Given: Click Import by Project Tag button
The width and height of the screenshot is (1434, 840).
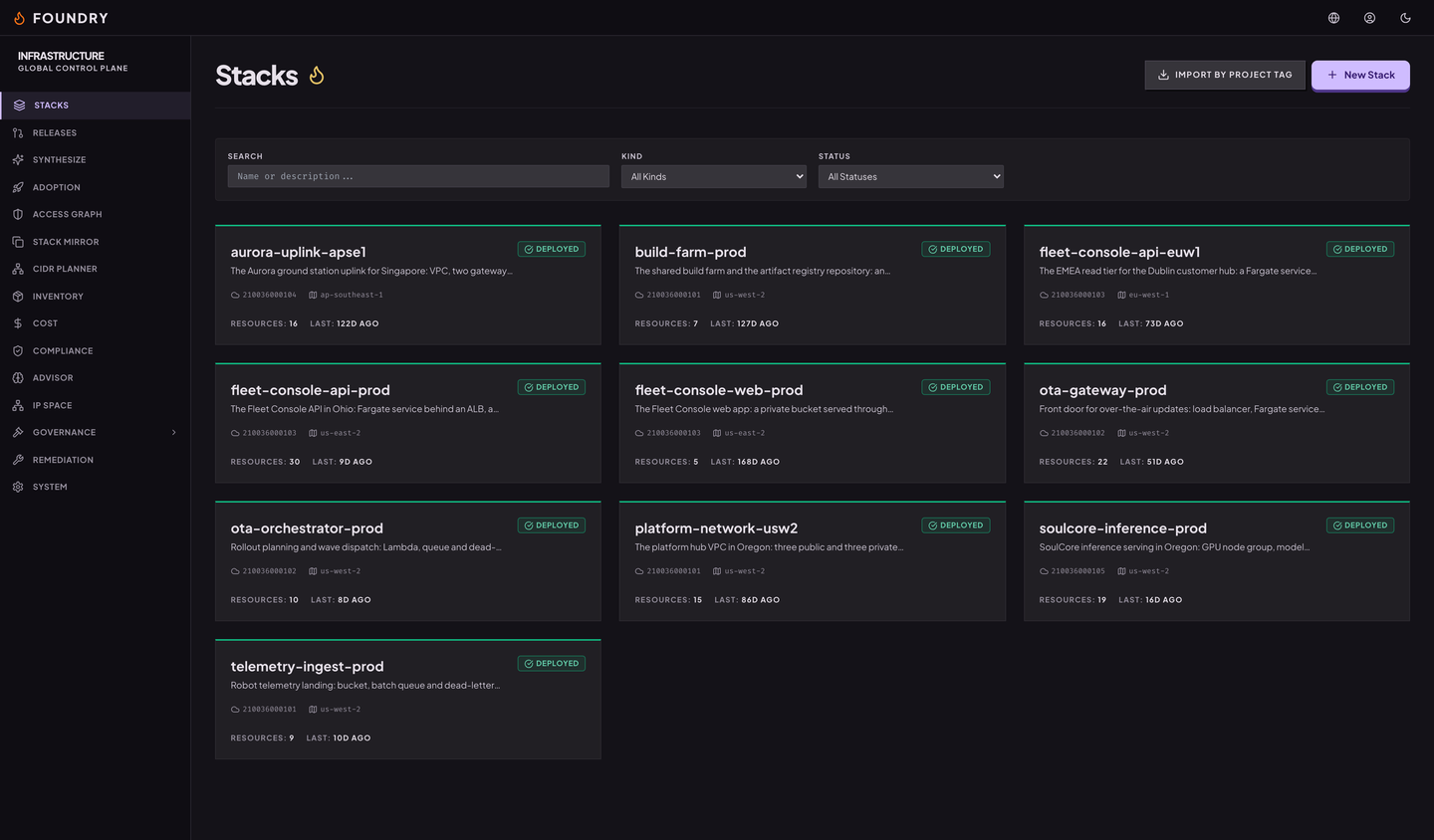Looking at the screenshot, I should tap(1225, 75).
